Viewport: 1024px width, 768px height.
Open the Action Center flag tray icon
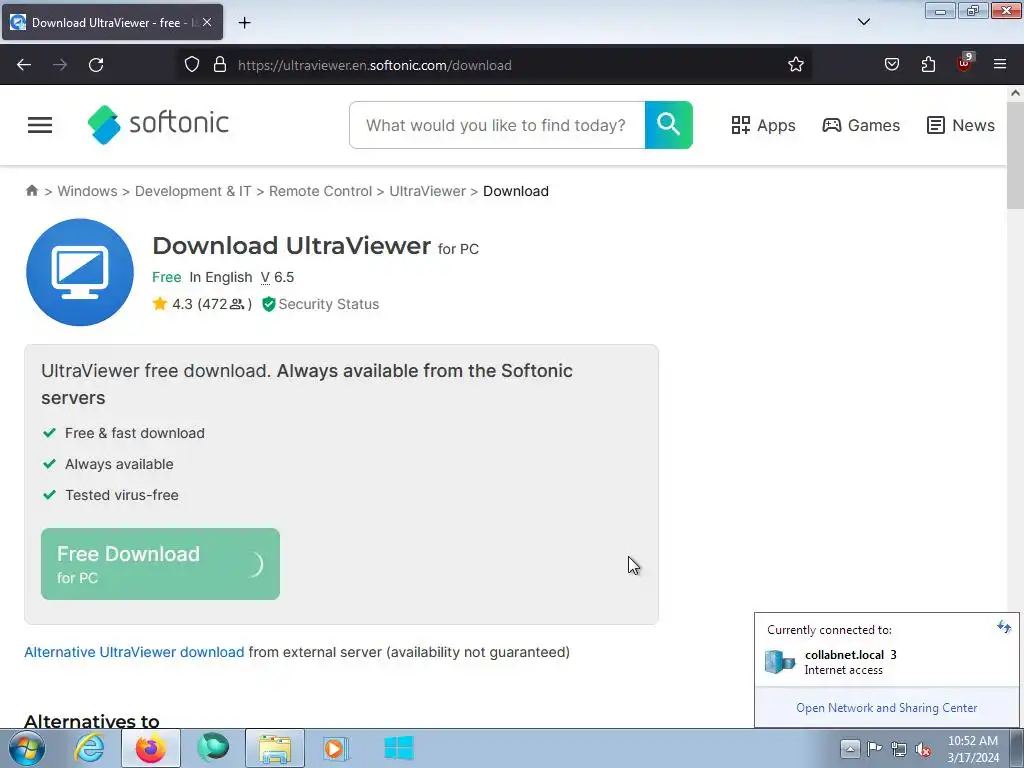874,748
